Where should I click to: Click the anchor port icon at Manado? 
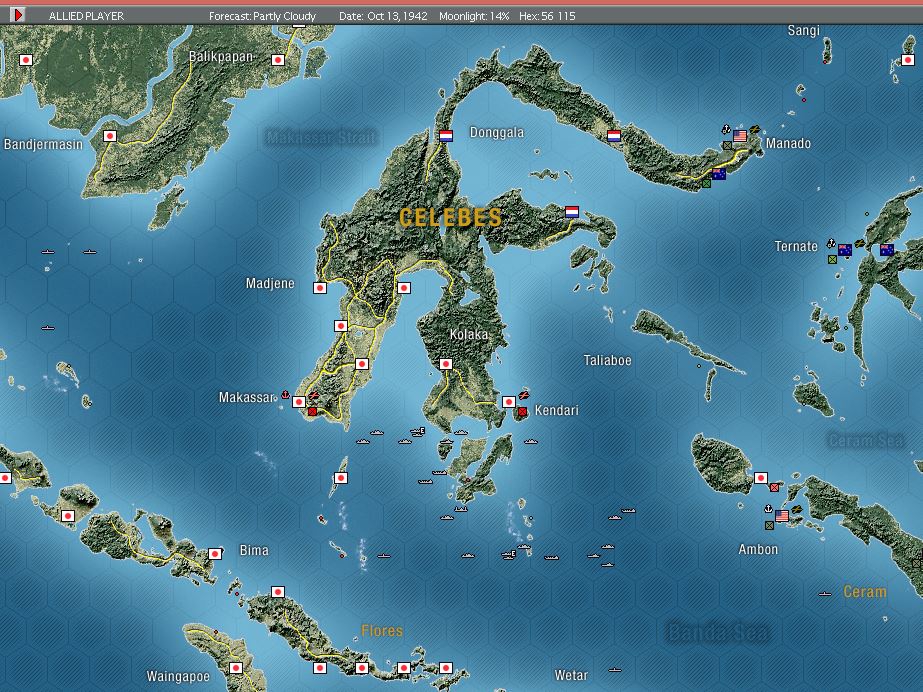pos(726,129)
